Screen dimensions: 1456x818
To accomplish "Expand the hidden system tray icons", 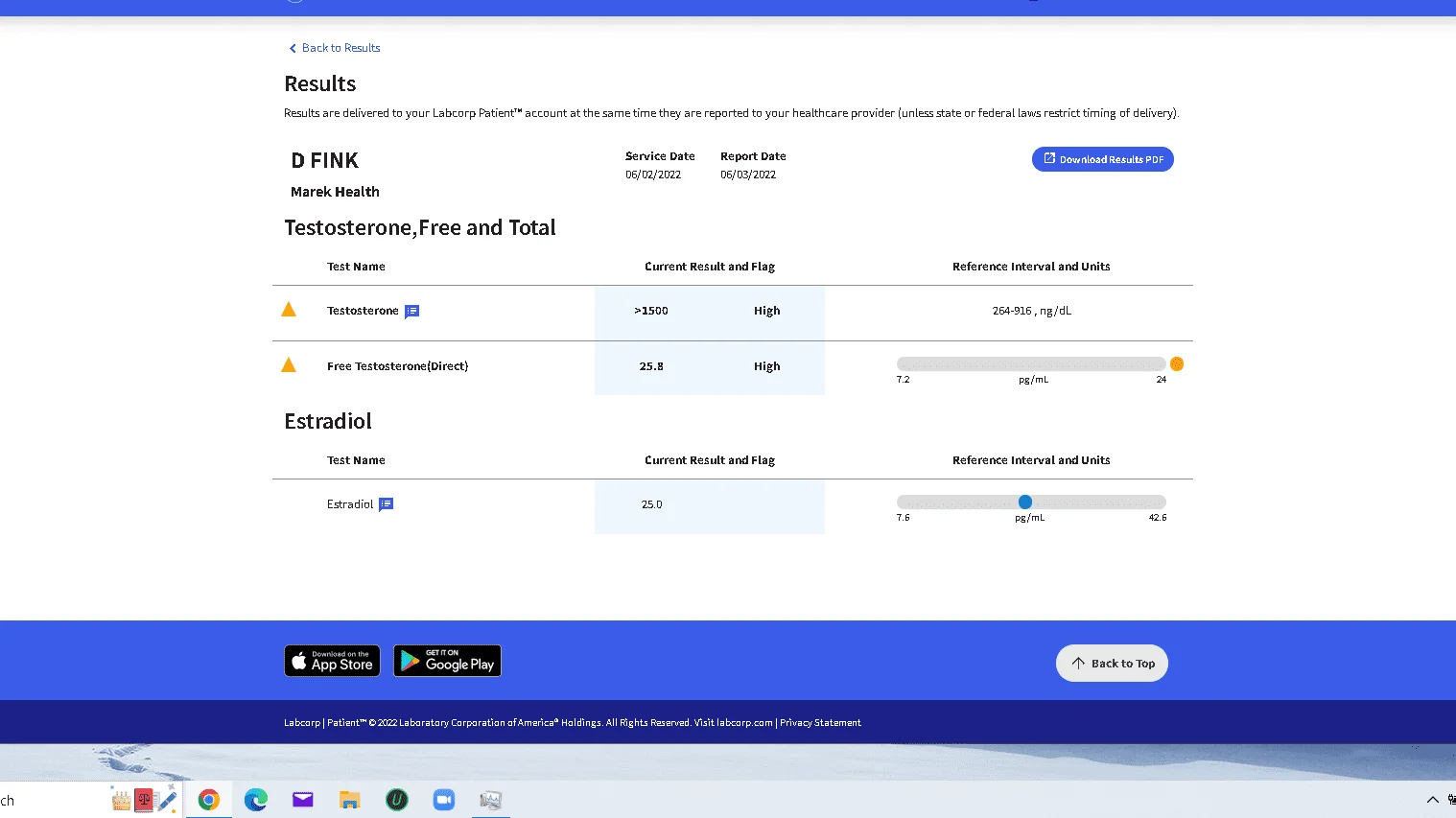I will coord(1432,800).
